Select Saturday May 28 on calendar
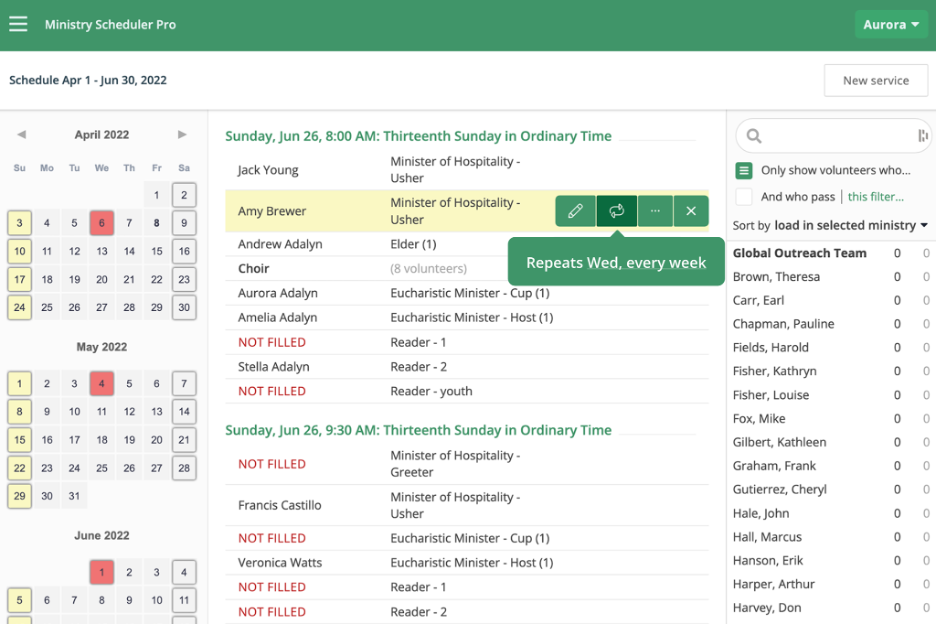The width and height of the screenshot is (936, 624). point(184,468)
